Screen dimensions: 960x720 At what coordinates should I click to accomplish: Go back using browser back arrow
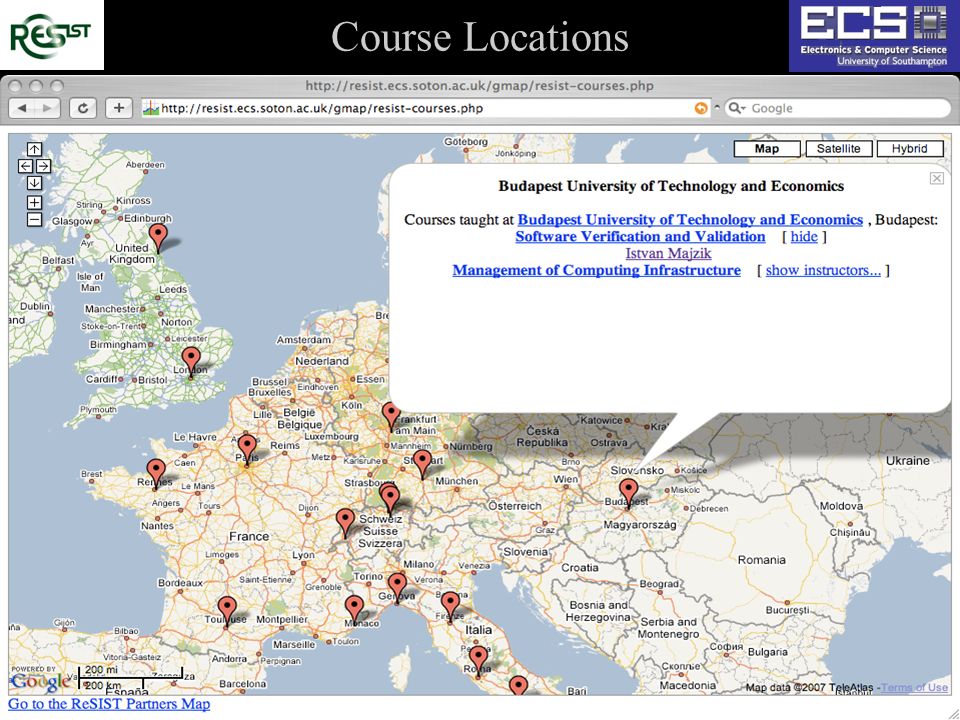tap(22, 108)
